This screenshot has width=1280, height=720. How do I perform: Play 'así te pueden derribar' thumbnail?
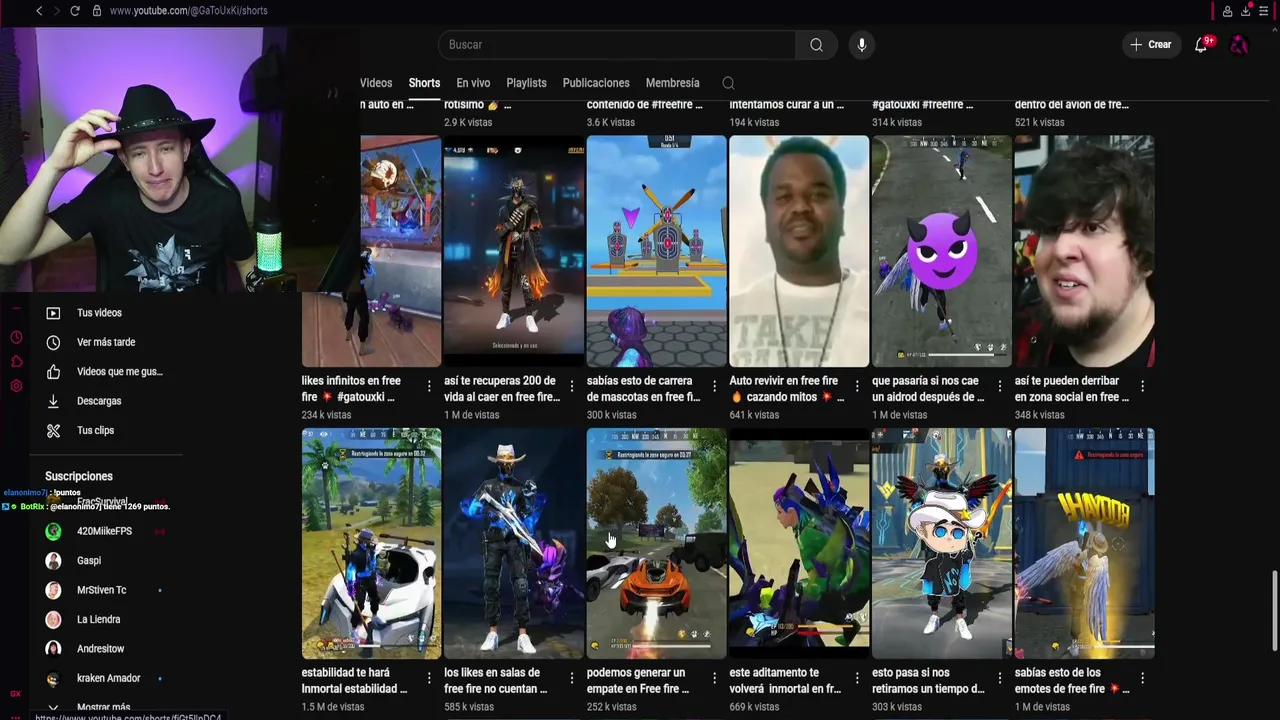coord(1084,252)
